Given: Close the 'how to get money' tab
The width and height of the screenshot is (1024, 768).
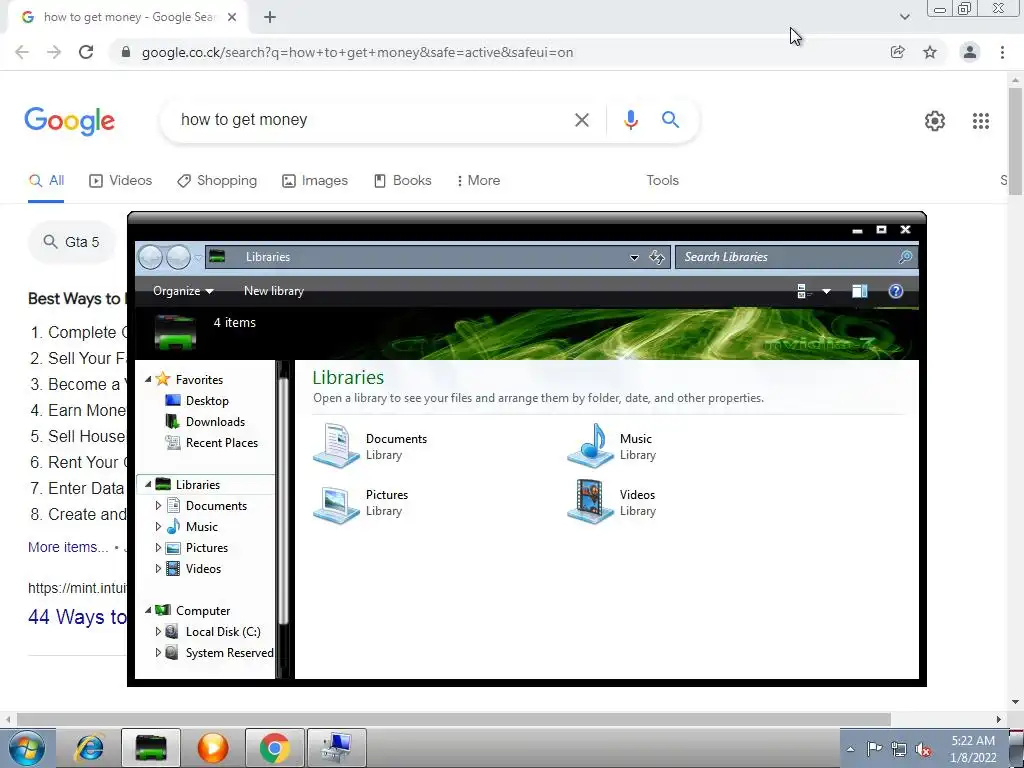Looking at the screenshot, I should [x=232, y=18].
